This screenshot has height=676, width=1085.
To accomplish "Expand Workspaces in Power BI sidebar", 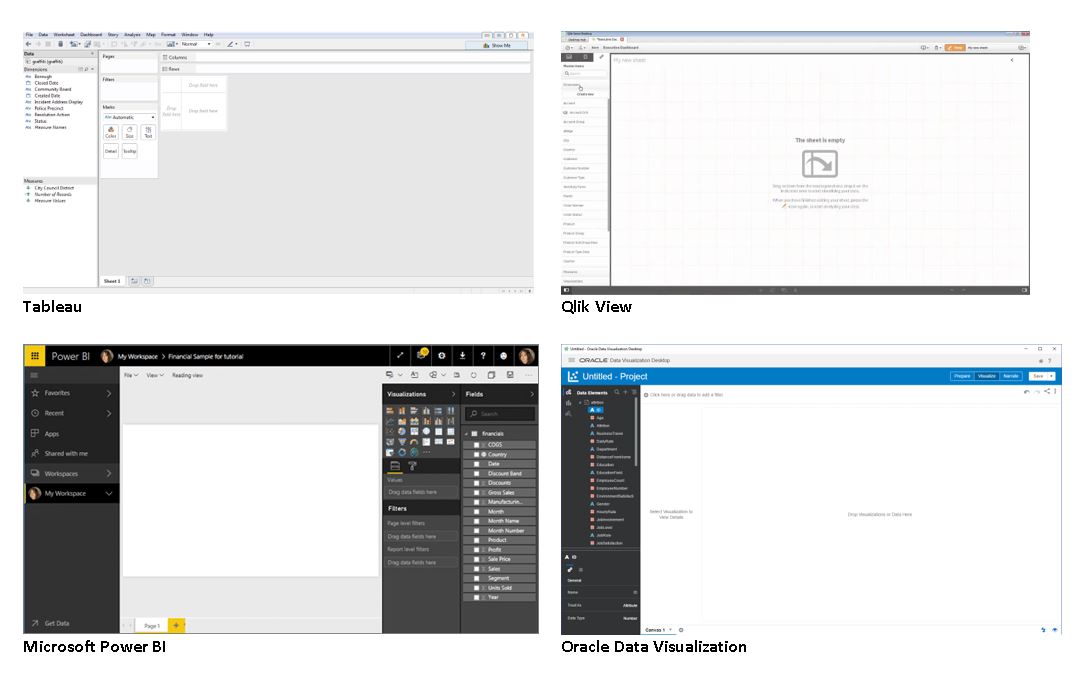I will tap(109, 474).
